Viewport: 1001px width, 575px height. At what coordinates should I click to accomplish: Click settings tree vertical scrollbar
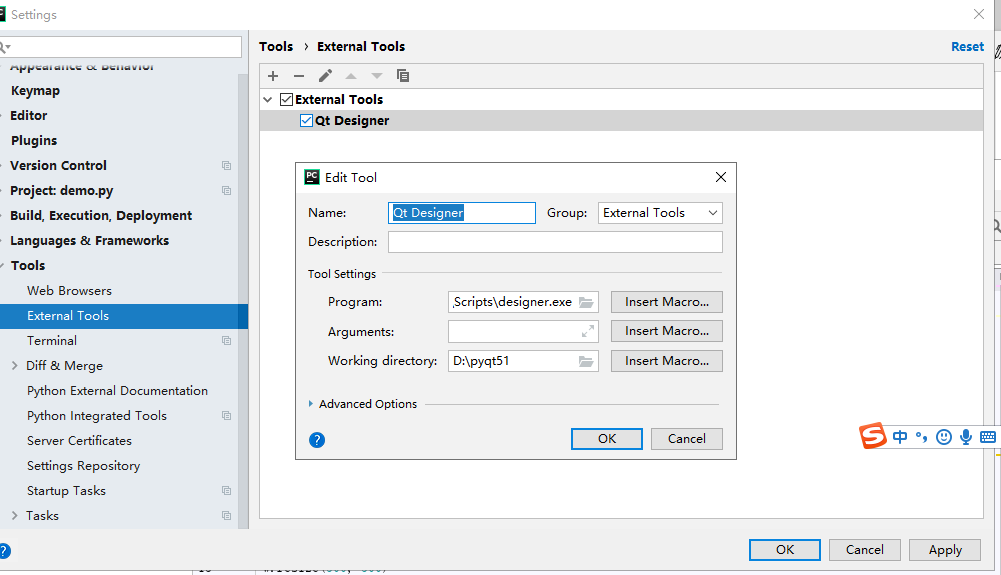pyautogui.click(x=243, y=300)
